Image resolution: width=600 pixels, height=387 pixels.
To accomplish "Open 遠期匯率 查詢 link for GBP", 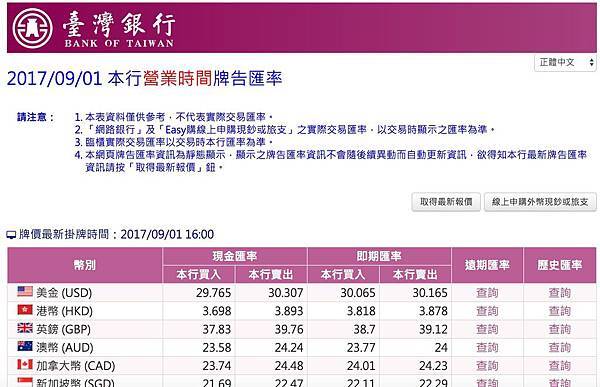I will pyautogui.click(x=487, y=329).
